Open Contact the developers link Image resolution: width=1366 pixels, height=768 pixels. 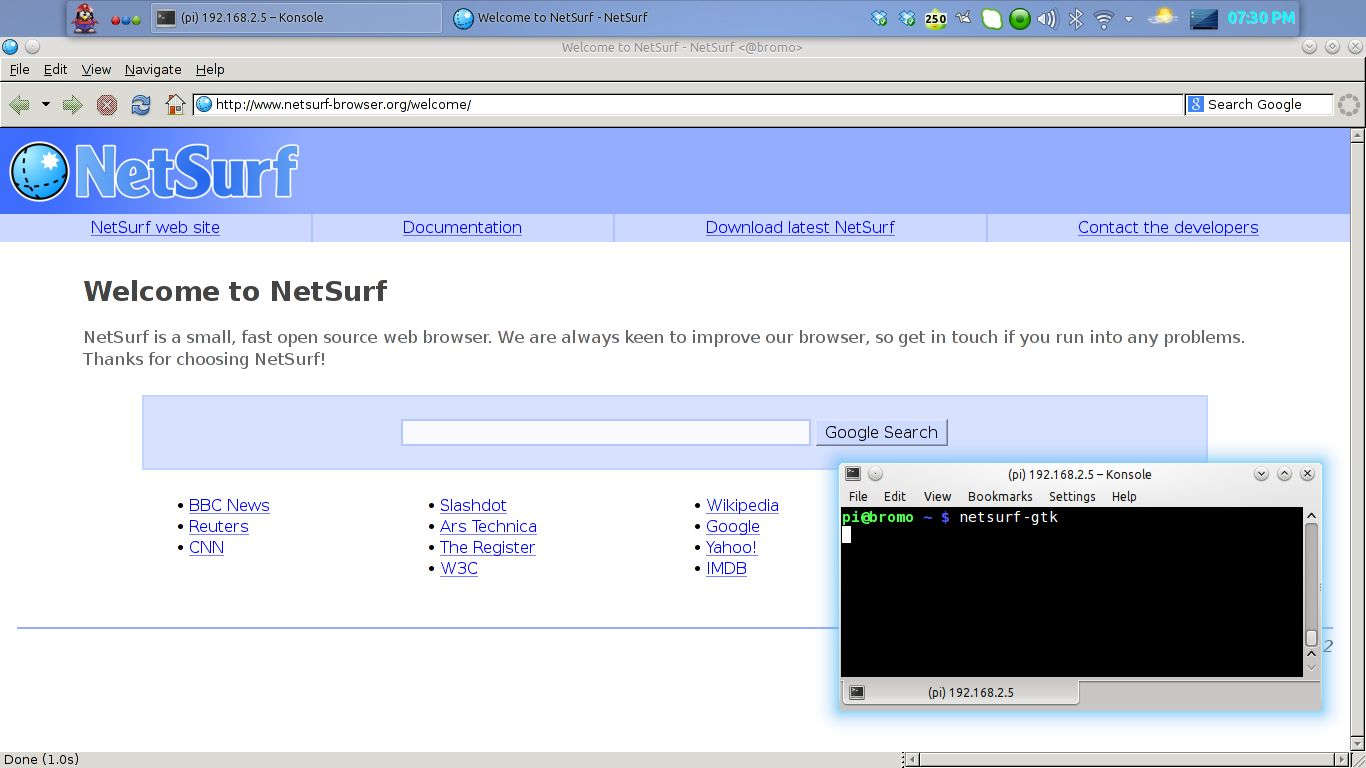point(1168,227)
